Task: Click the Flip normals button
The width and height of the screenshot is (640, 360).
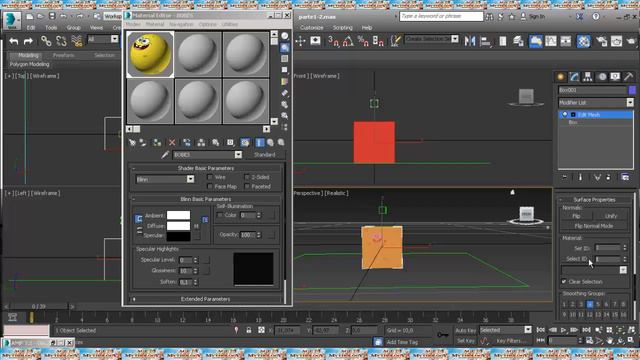Action: point(576,216)
